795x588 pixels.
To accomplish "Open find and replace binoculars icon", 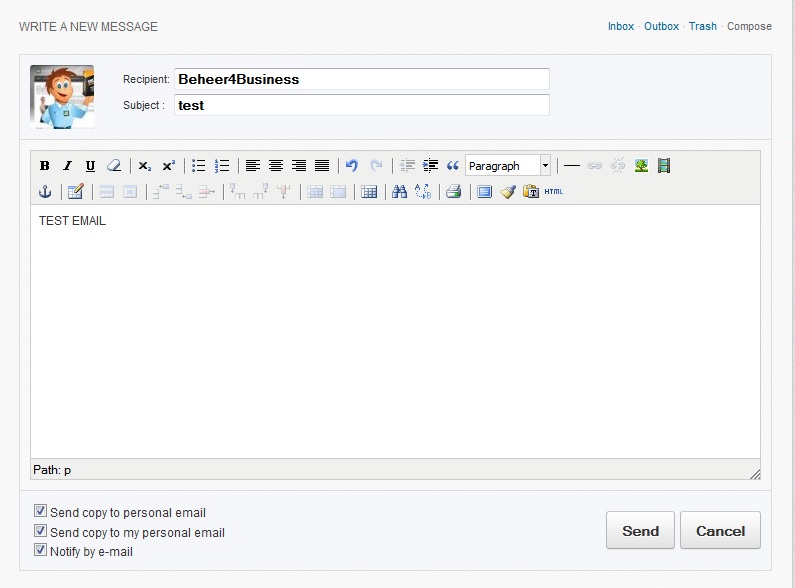I will point(399,192).
